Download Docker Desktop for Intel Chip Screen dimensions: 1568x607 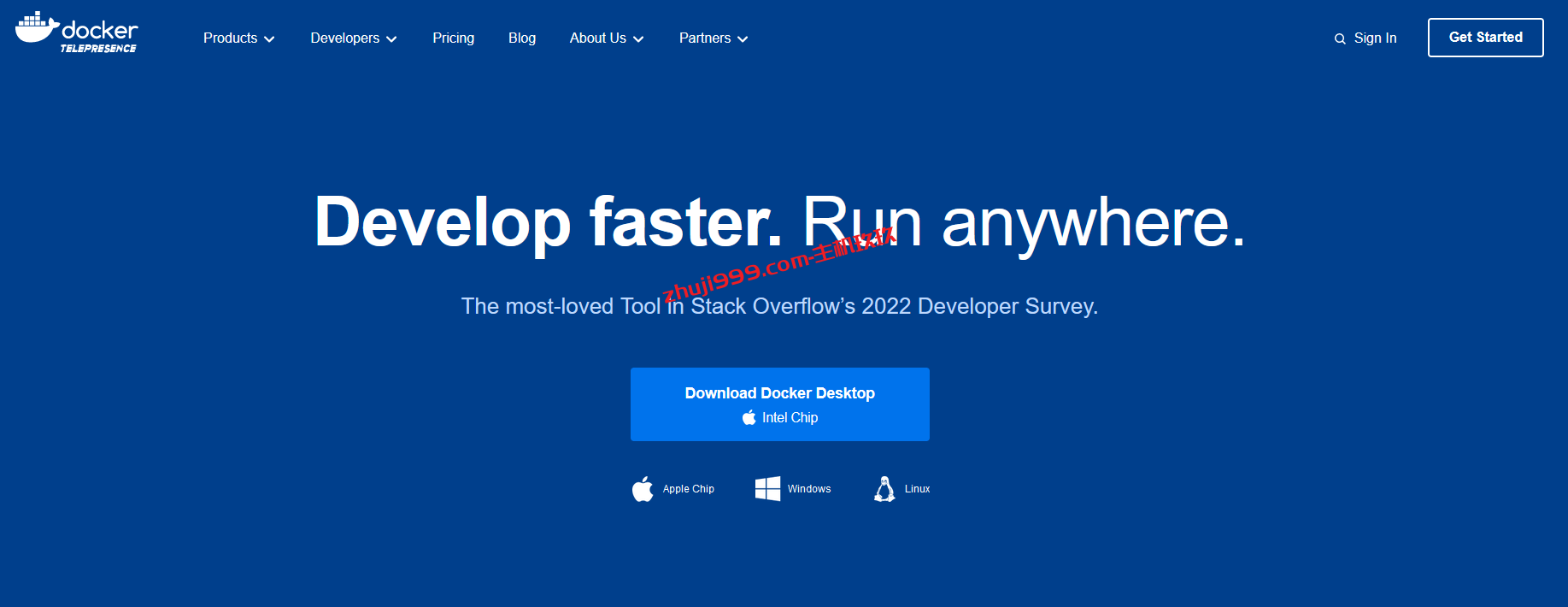pos(779,404)
